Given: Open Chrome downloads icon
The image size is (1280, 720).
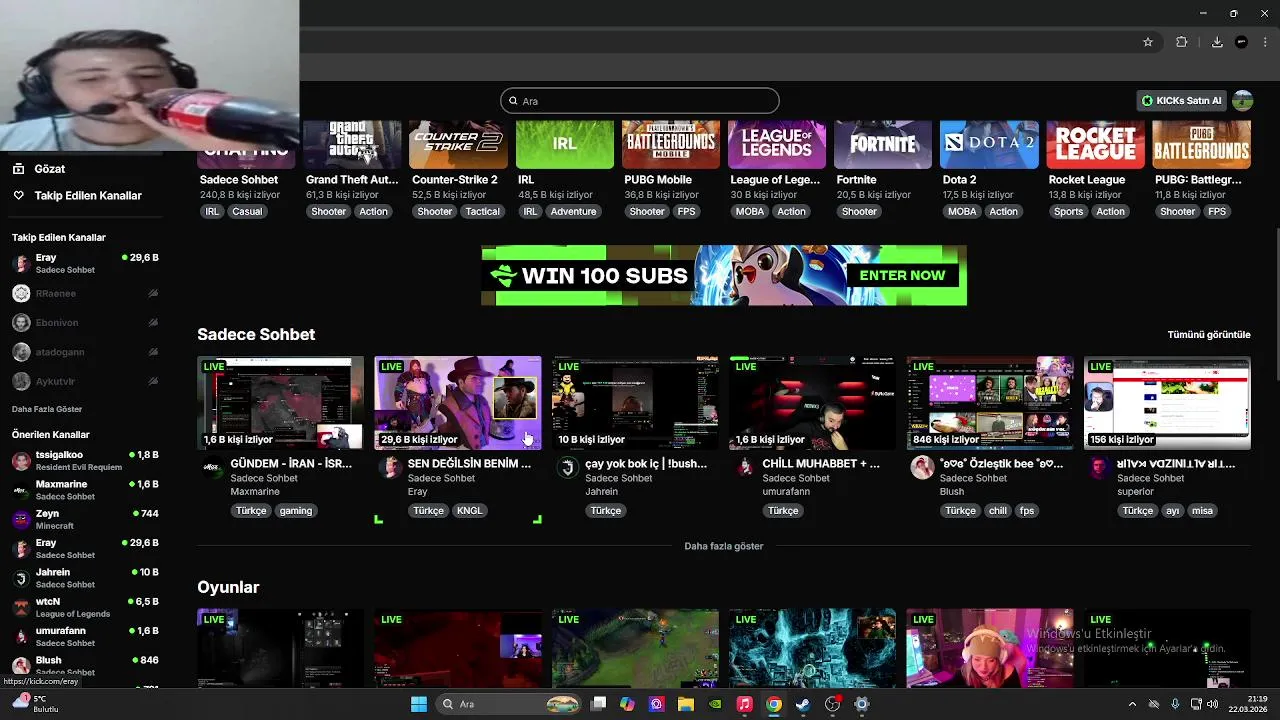Looking at the screenshot, I should (x=1217, y=42).
